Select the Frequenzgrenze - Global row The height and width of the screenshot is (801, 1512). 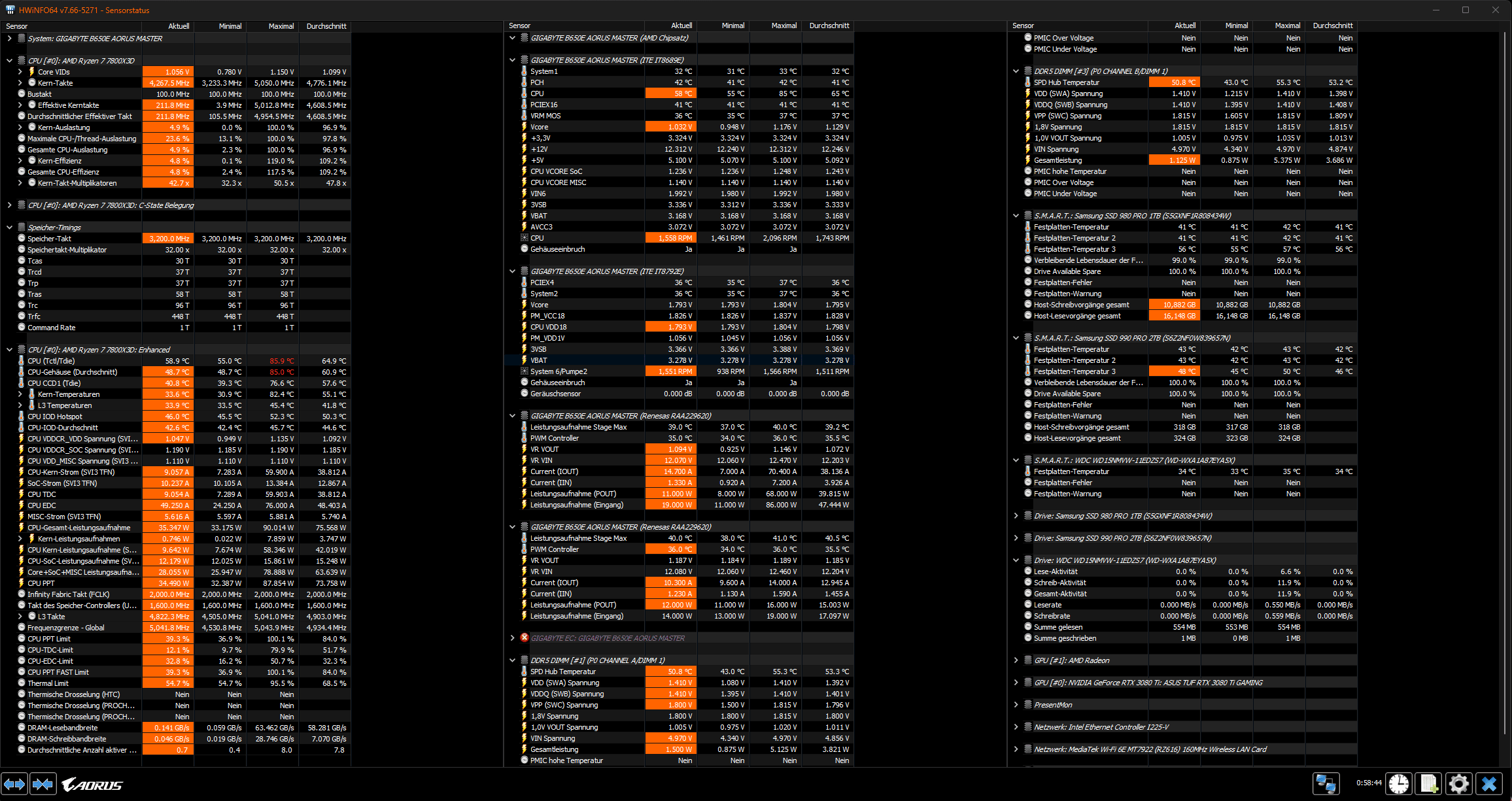click(177, 628)
